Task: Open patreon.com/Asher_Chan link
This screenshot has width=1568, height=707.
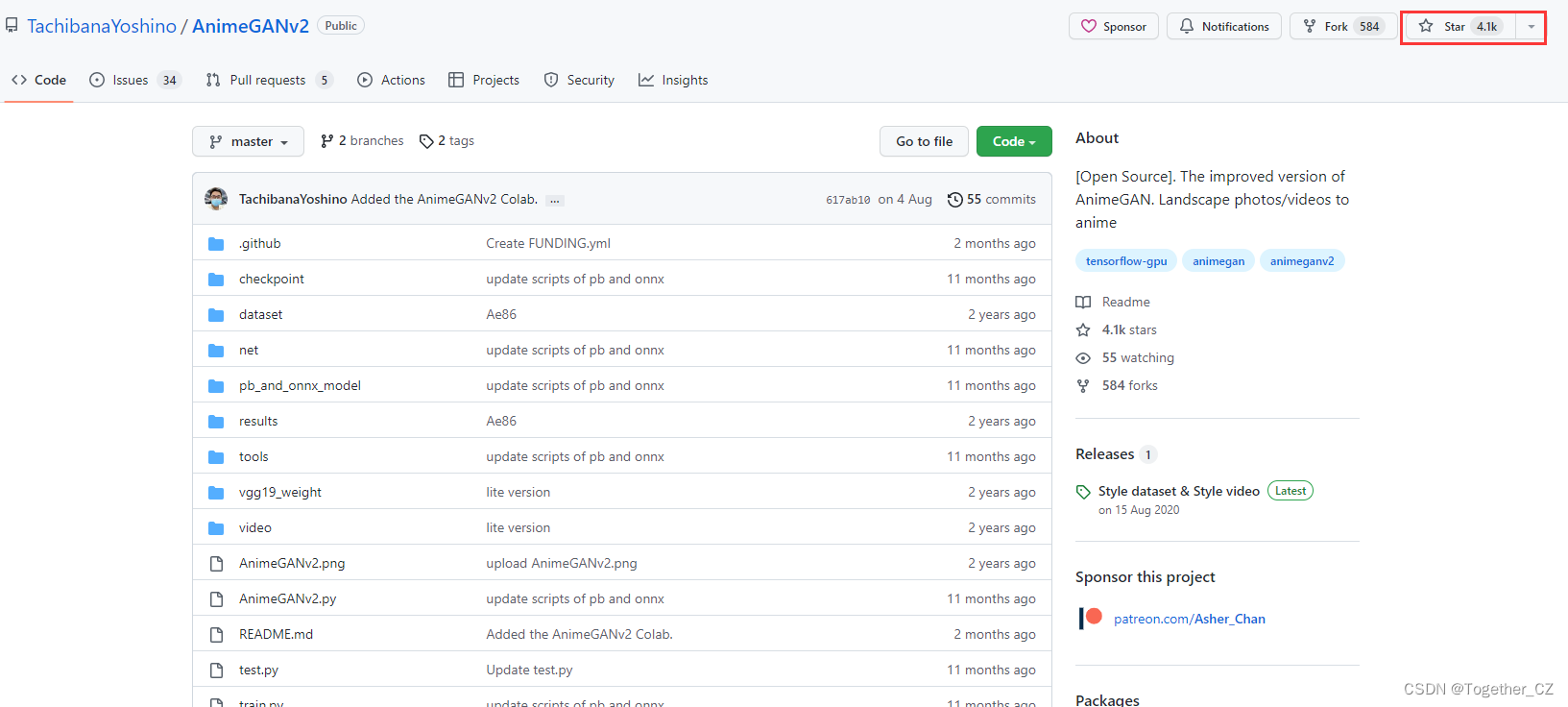Action: pyautogui.click(x=1190, y=619)
